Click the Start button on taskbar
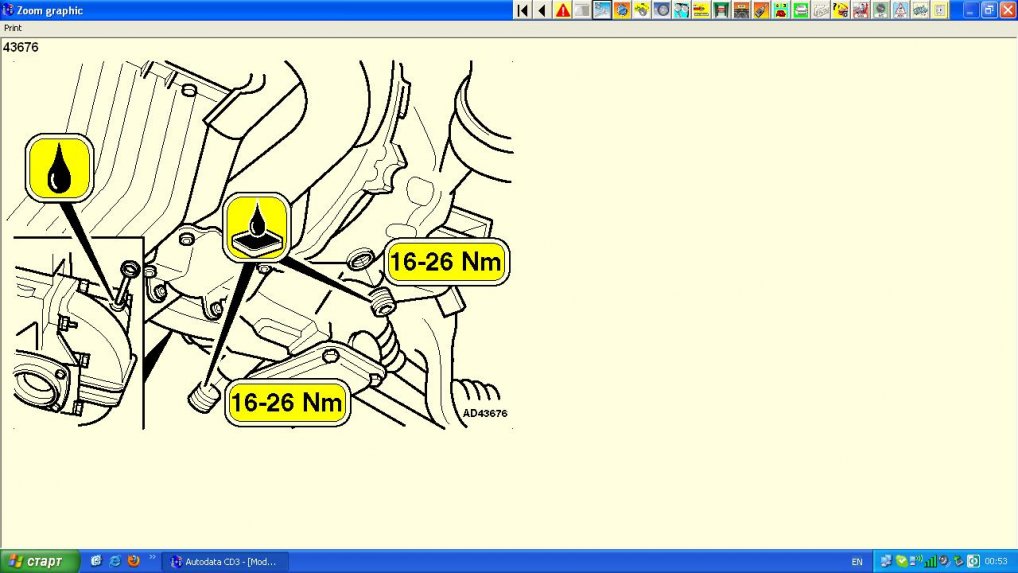Image resolution: width=1018 pixels, height=573 pixels. 34,561
